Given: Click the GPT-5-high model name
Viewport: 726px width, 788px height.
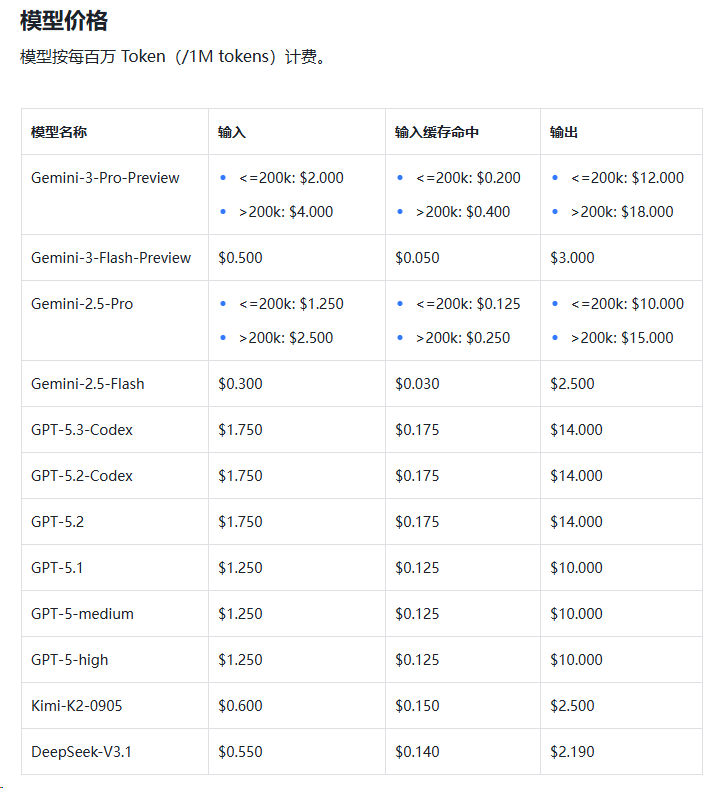Looking at the screenshot, I should point(70,660).
